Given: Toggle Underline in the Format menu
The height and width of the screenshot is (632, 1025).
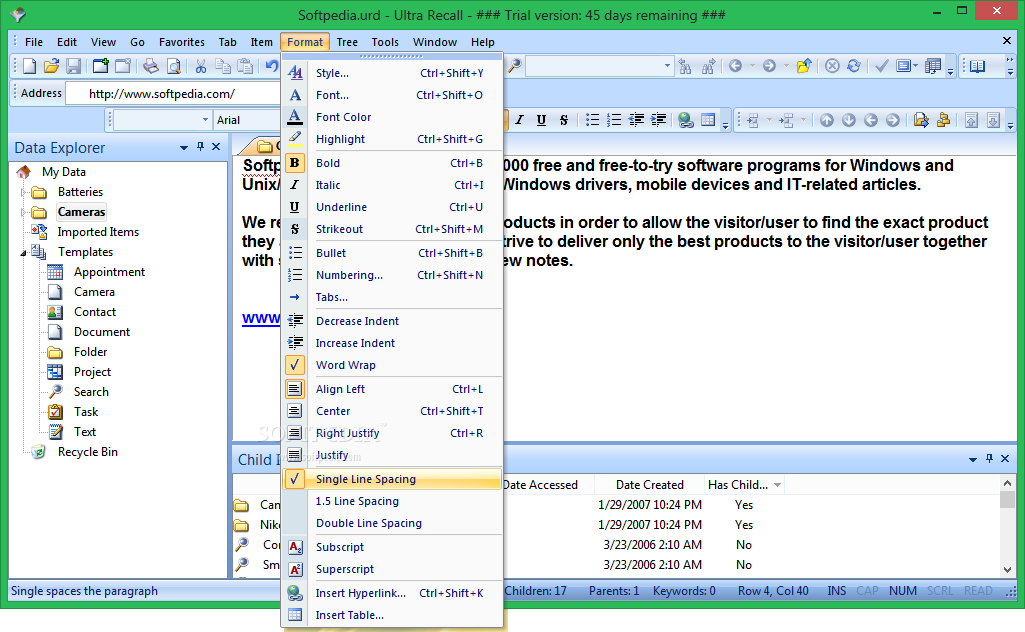Looking at the screenshot, I should pos(393,207).
